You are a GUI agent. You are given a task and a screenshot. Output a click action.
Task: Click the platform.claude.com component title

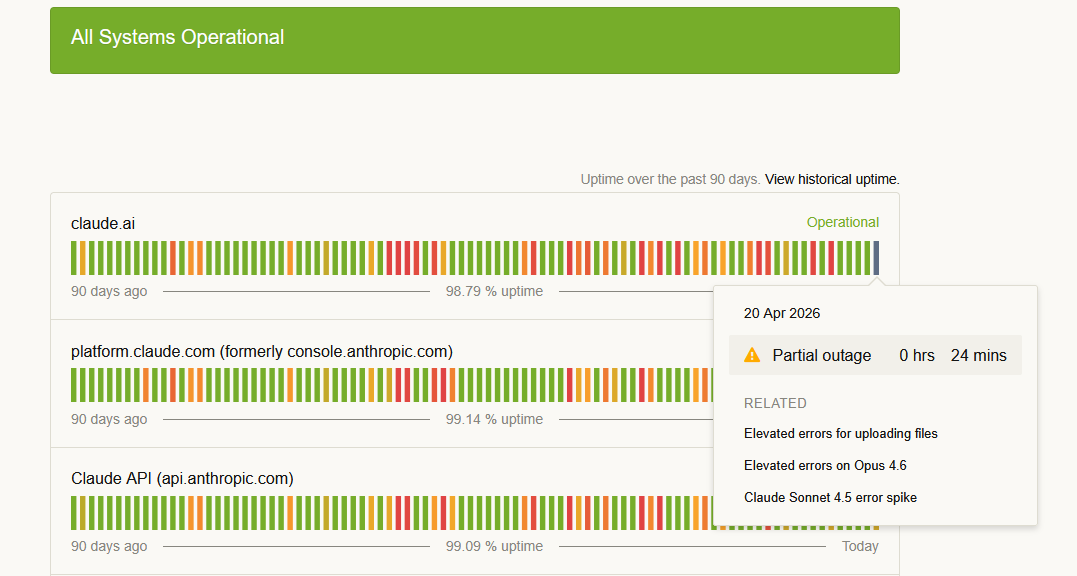click(x=261, y=351)
